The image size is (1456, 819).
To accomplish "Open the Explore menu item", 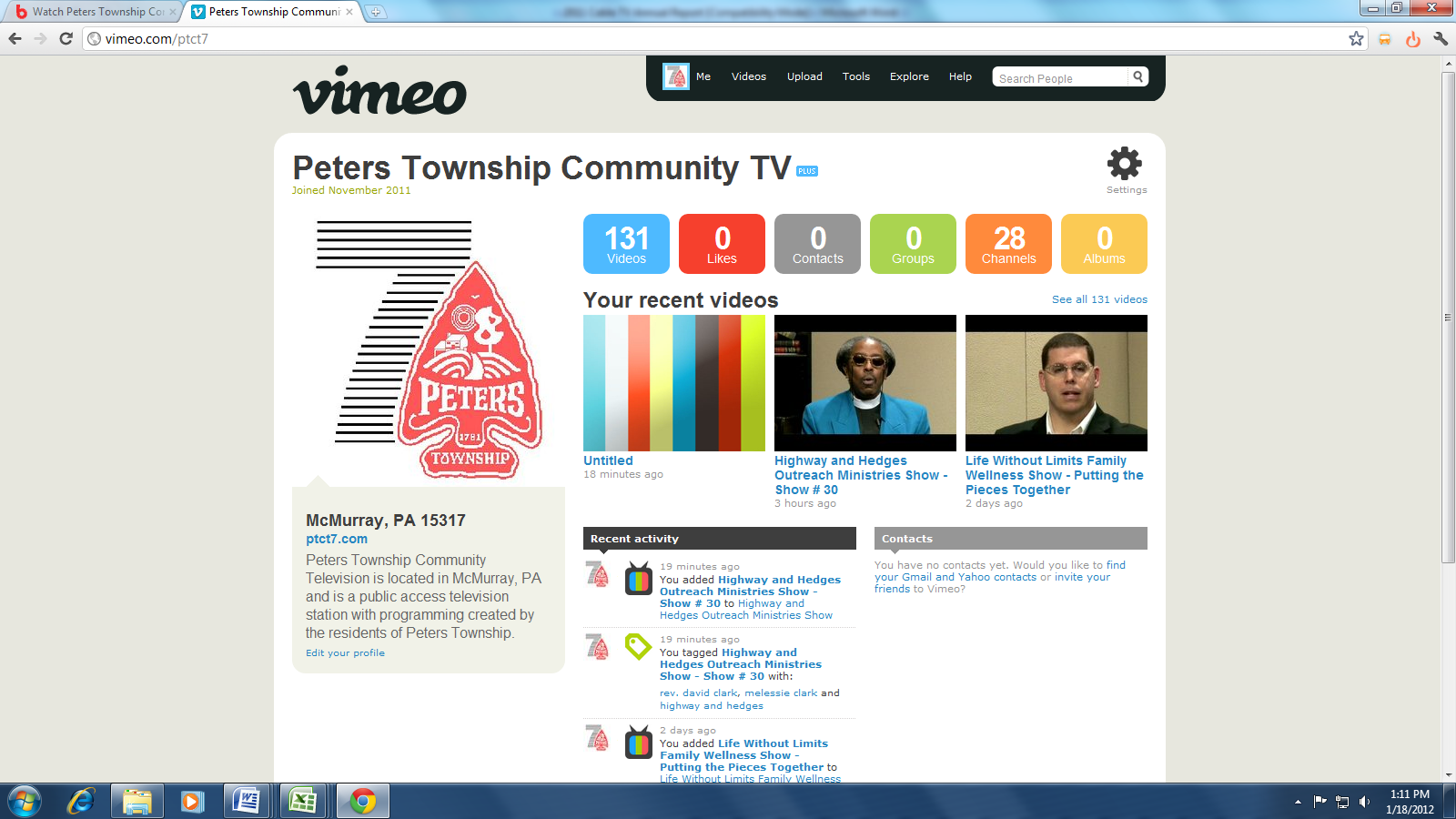I will click(909, 76).
